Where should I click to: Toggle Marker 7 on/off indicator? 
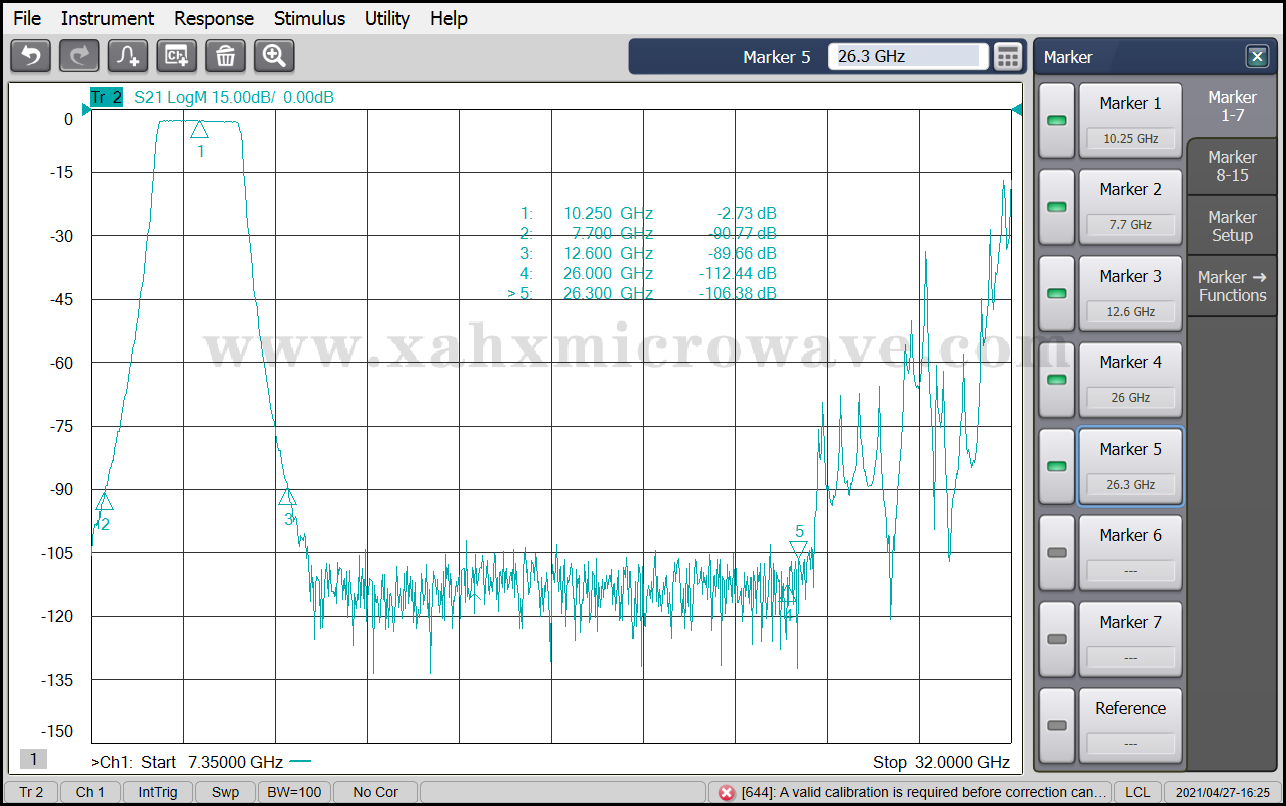pyautogui.click(x=1056, y=639)
